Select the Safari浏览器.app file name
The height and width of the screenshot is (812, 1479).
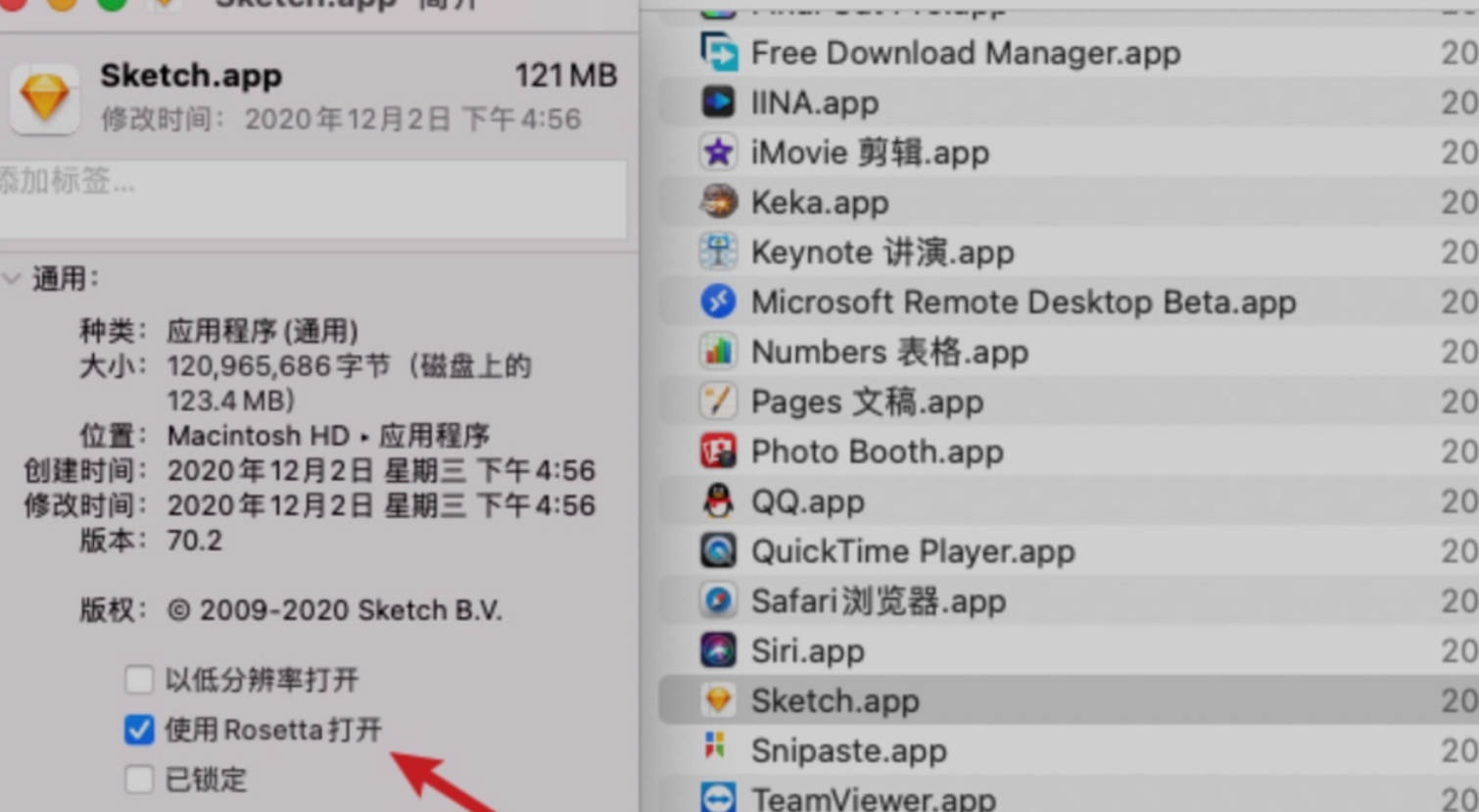pos(879,602)
